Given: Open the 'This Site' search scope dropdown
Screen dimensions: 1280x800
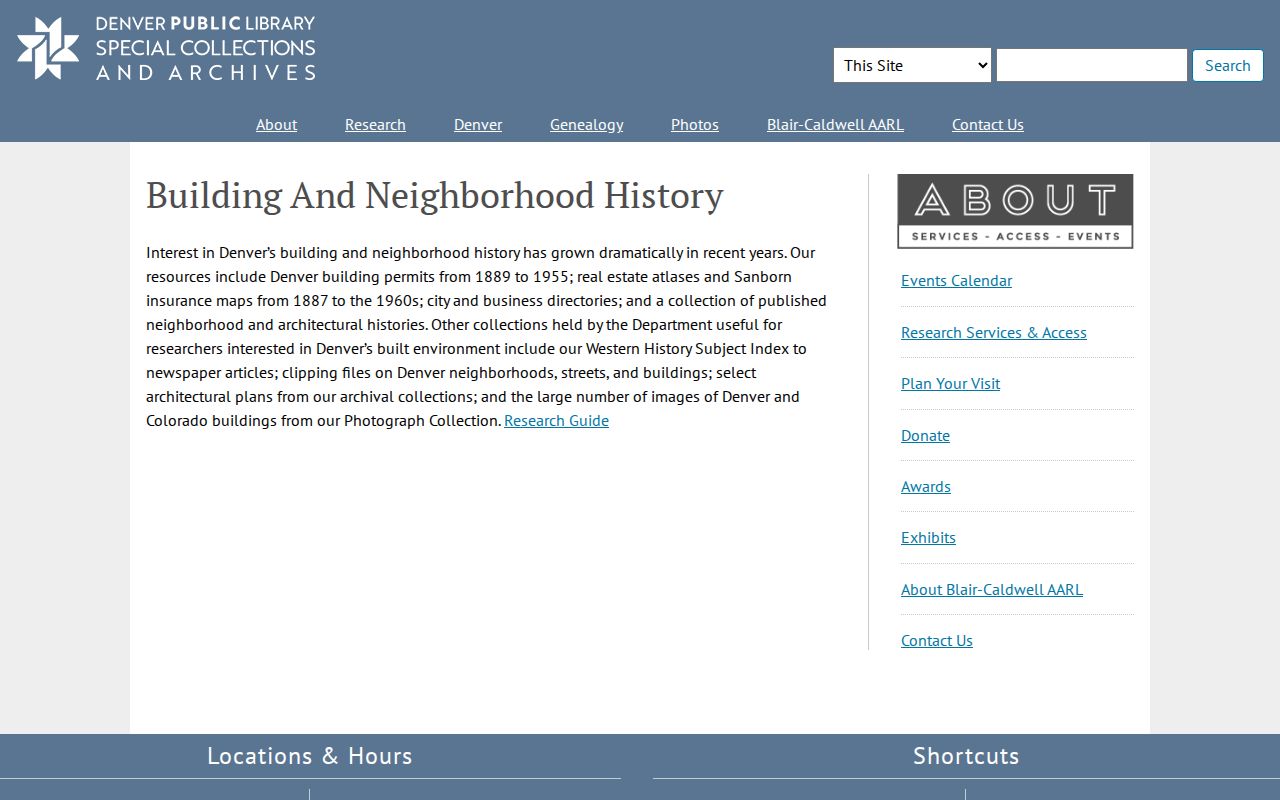Looking at the screenshot, I should pyautogui.click(x=912, y=65).
